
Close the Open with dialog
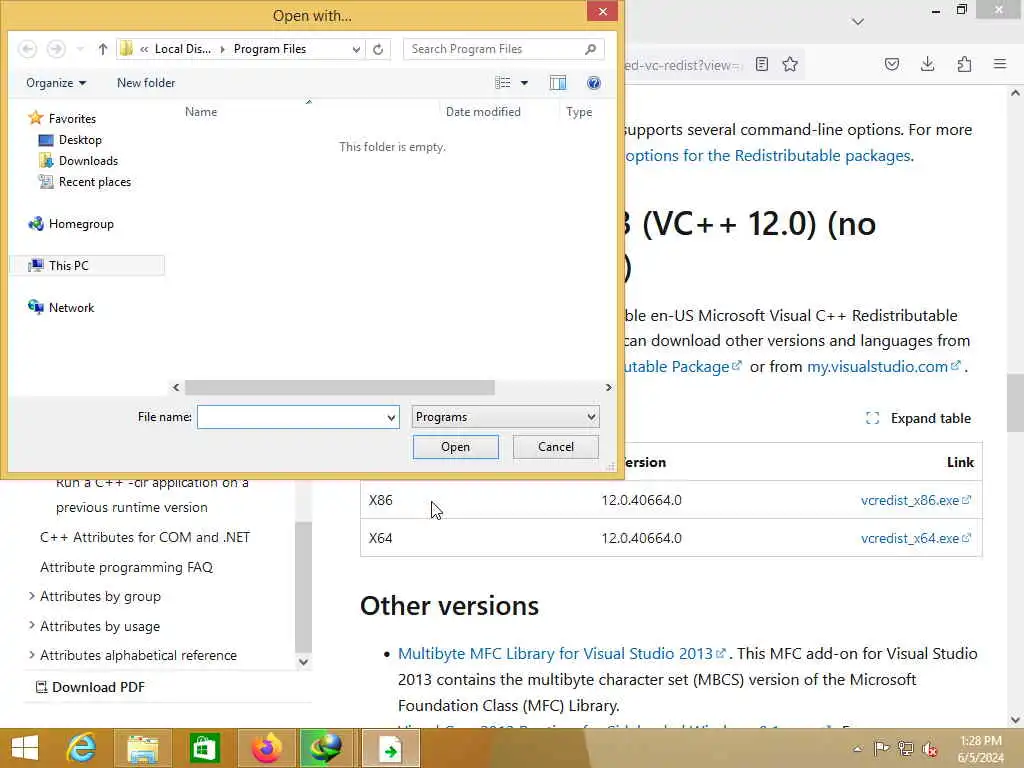tap(603, 11)
